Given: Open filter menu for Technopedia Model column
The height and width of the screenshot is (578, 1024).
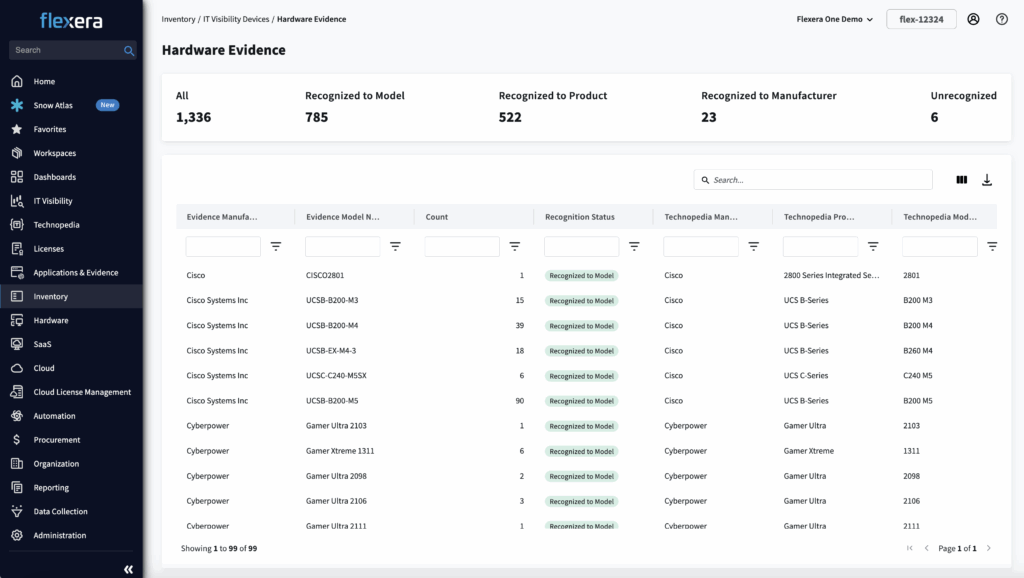Looking at the screenshot, I should point(992,246).
